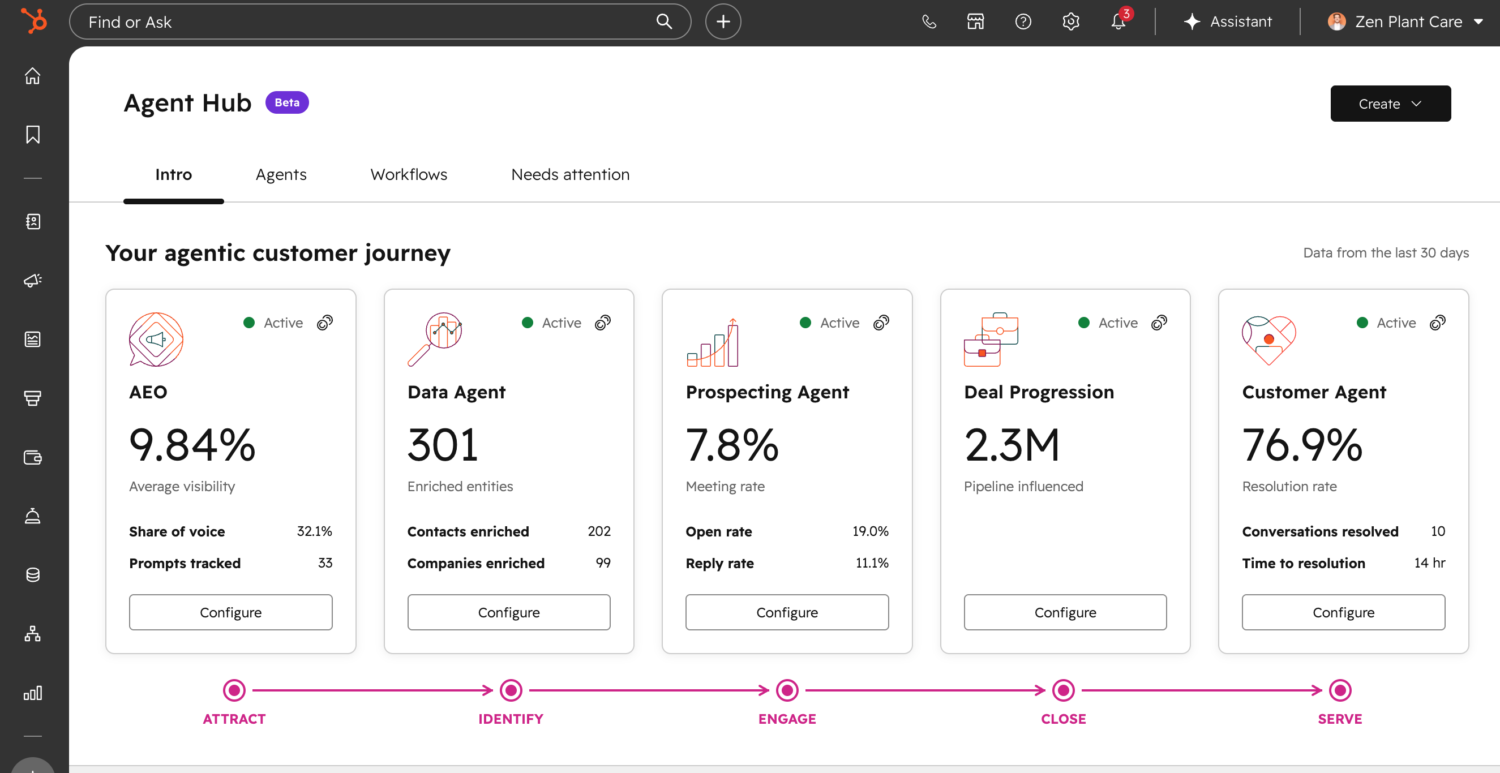Open the Needs attention tab

point(570,174)
